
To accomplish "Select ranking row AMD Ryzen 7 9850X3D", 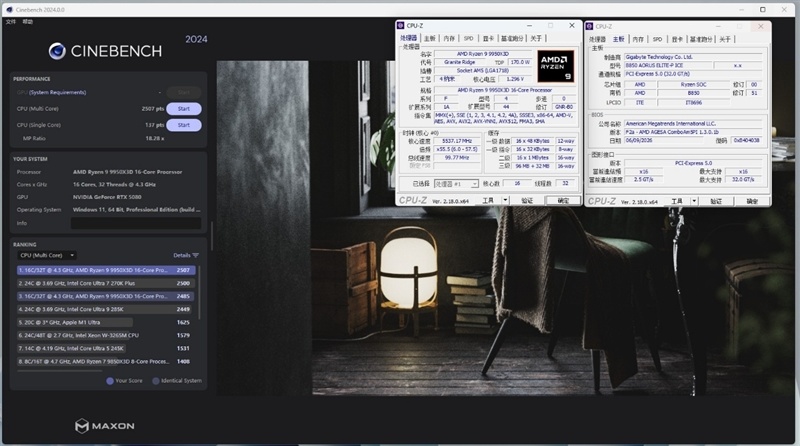I will coord(106,361).
